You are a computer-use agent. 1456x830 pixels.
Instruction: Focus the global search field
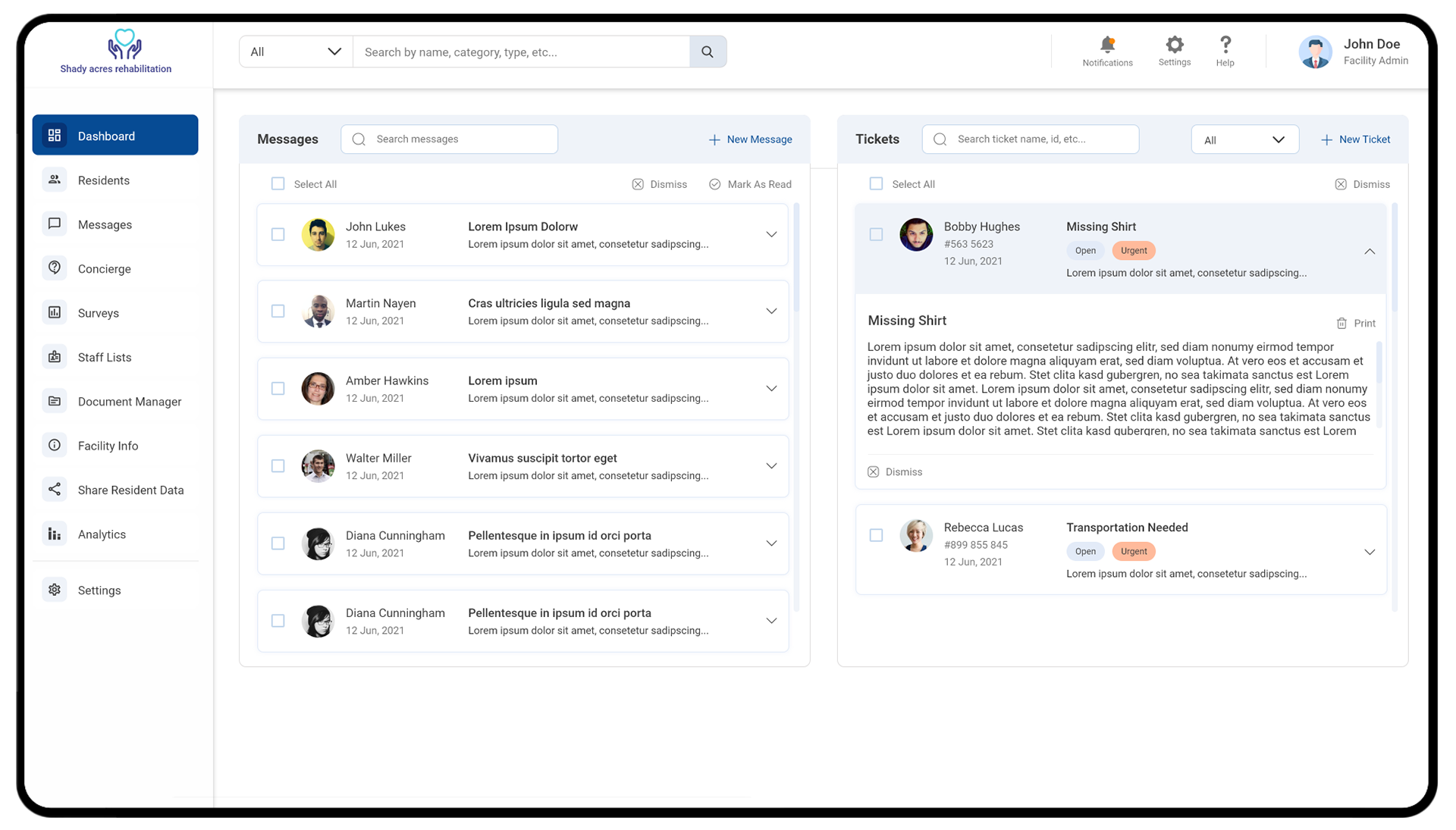coord(522,52)
